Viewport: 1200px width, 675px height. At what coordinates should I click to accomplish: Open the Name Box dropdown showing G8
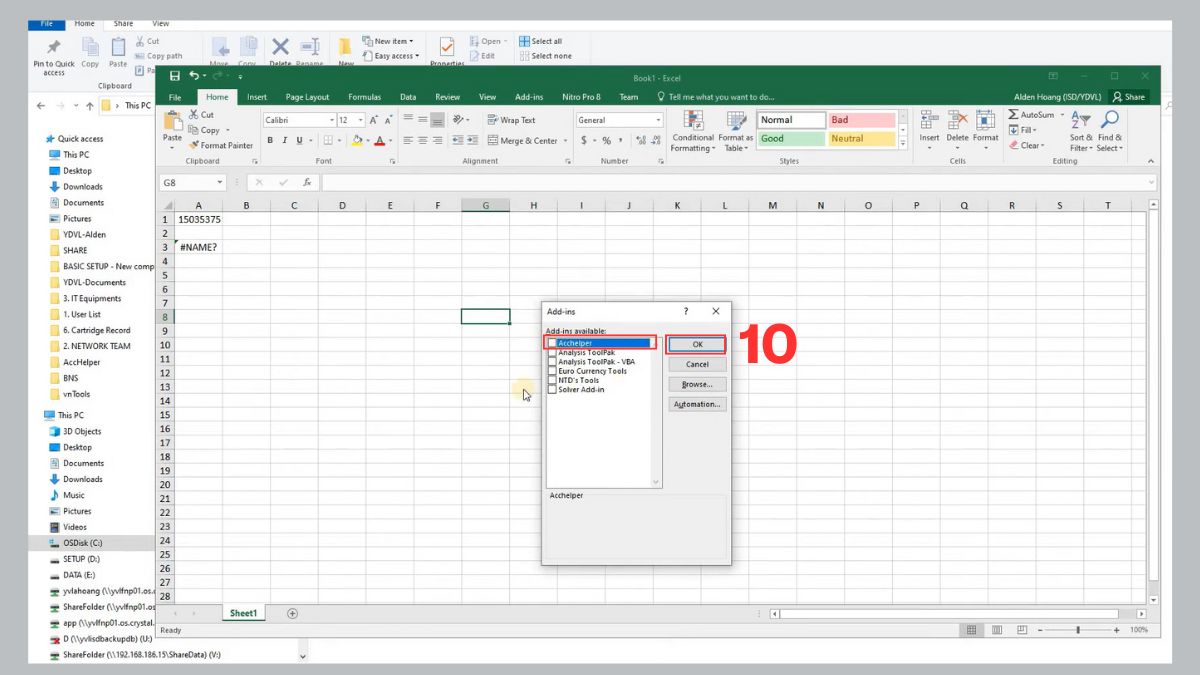tap(220, 183)
